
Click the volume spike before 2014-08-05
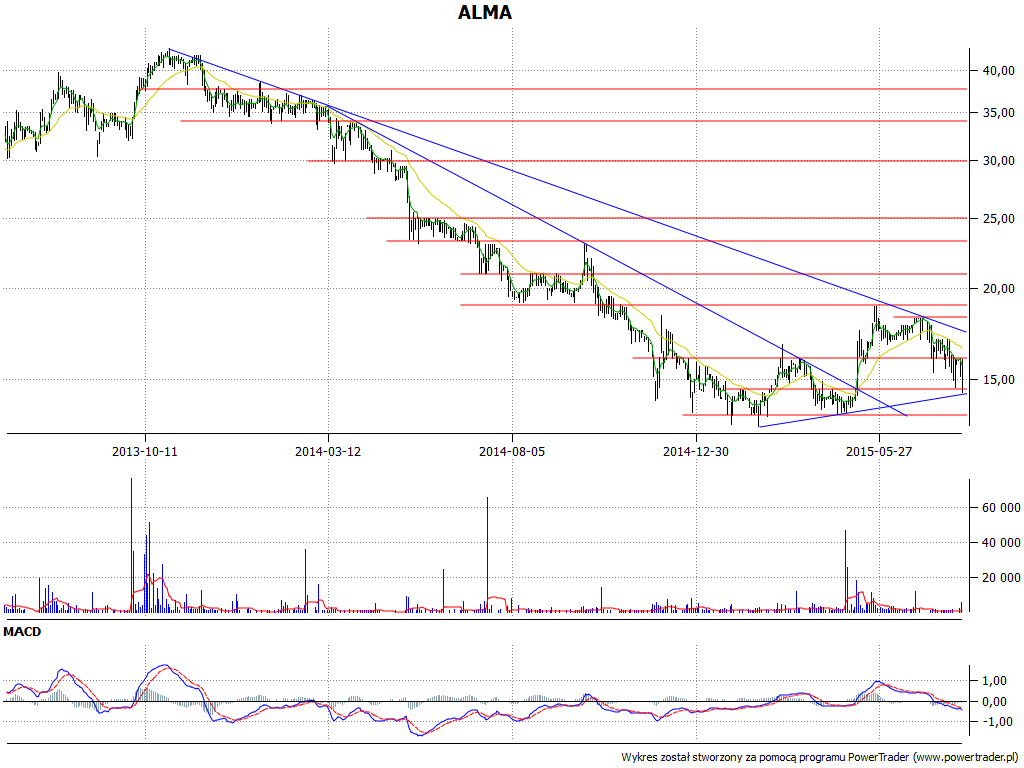(487, 554)
